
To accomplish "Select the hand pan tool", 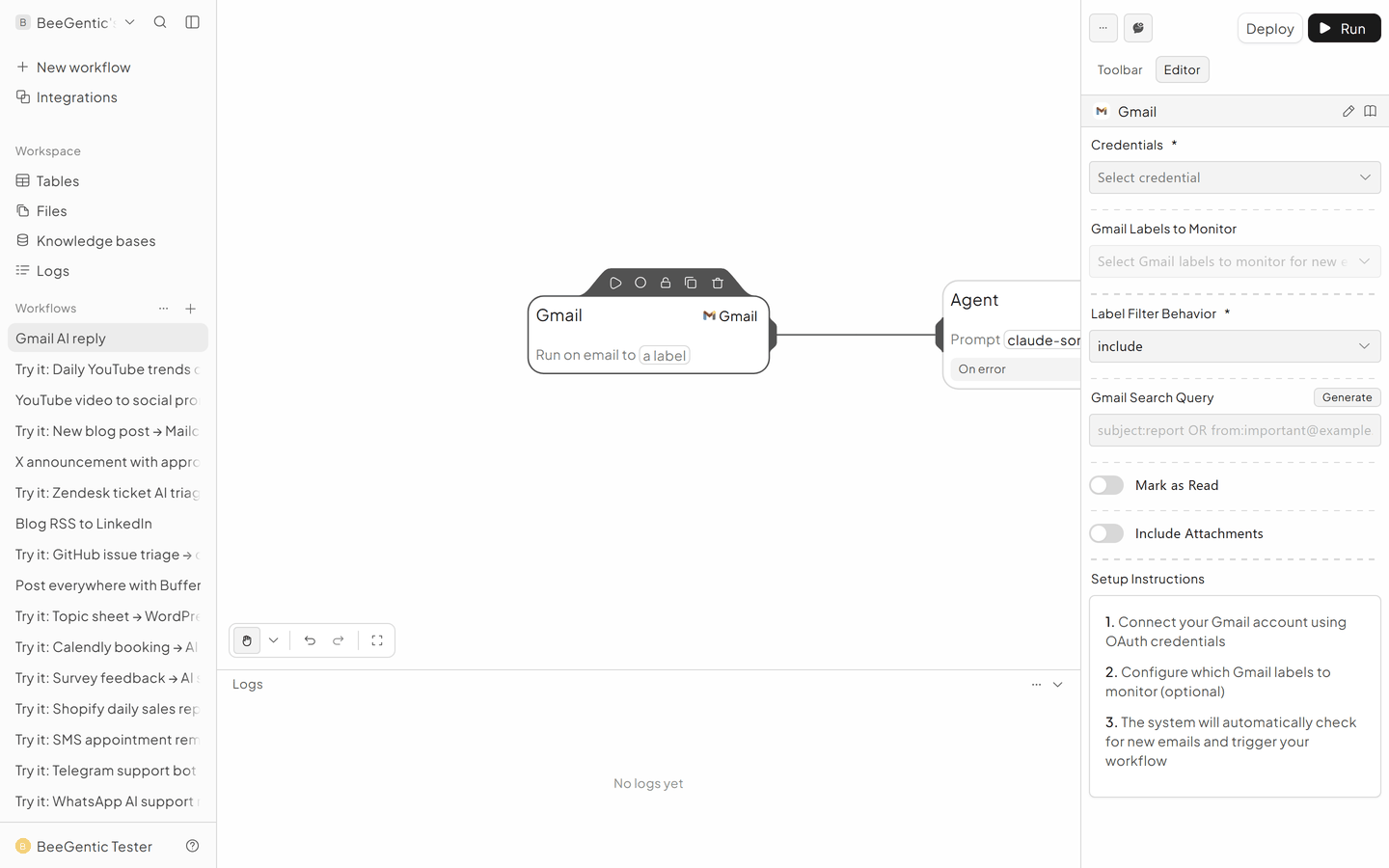I will coord(247,640).
